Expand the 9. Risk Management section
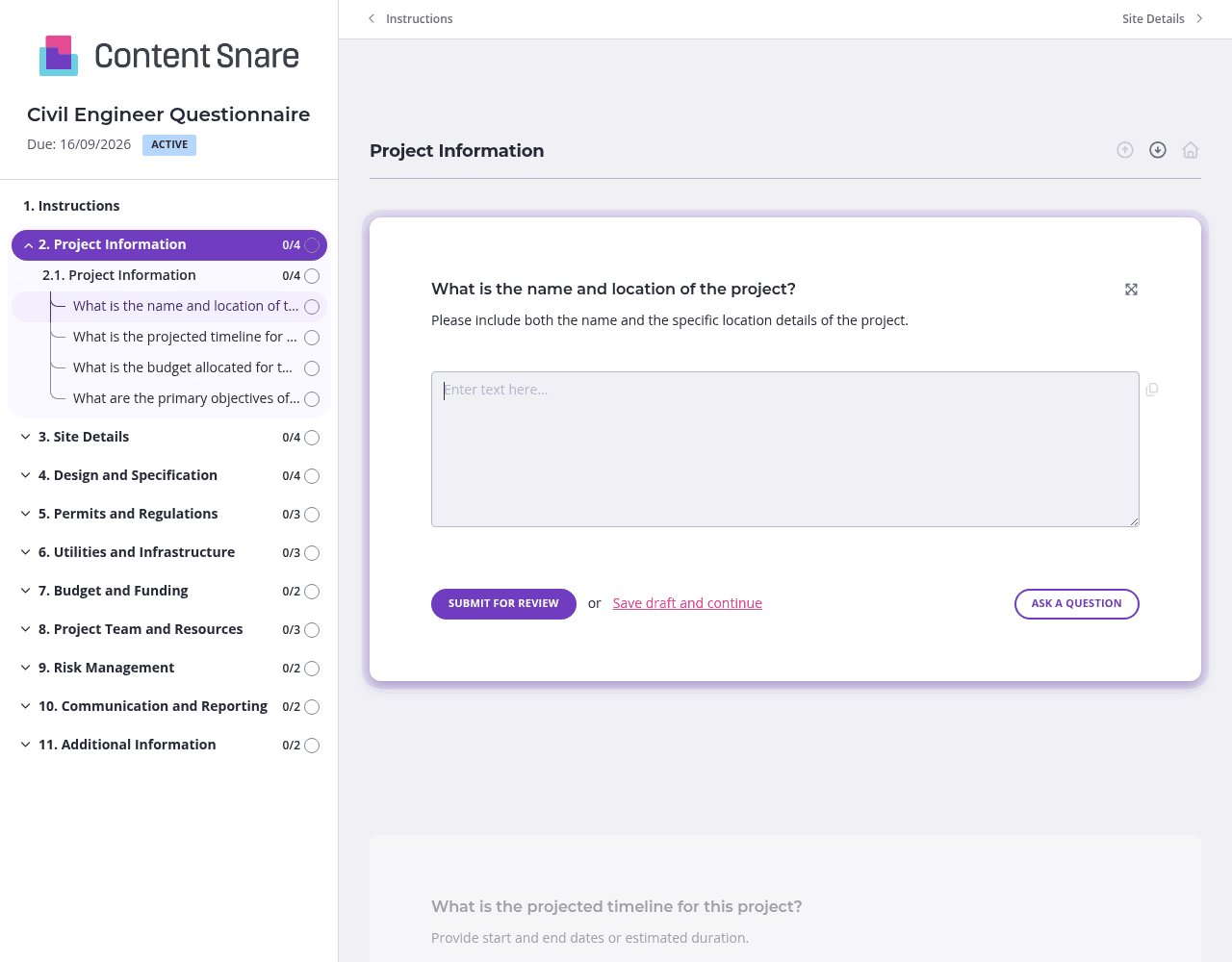 point(26,668)
